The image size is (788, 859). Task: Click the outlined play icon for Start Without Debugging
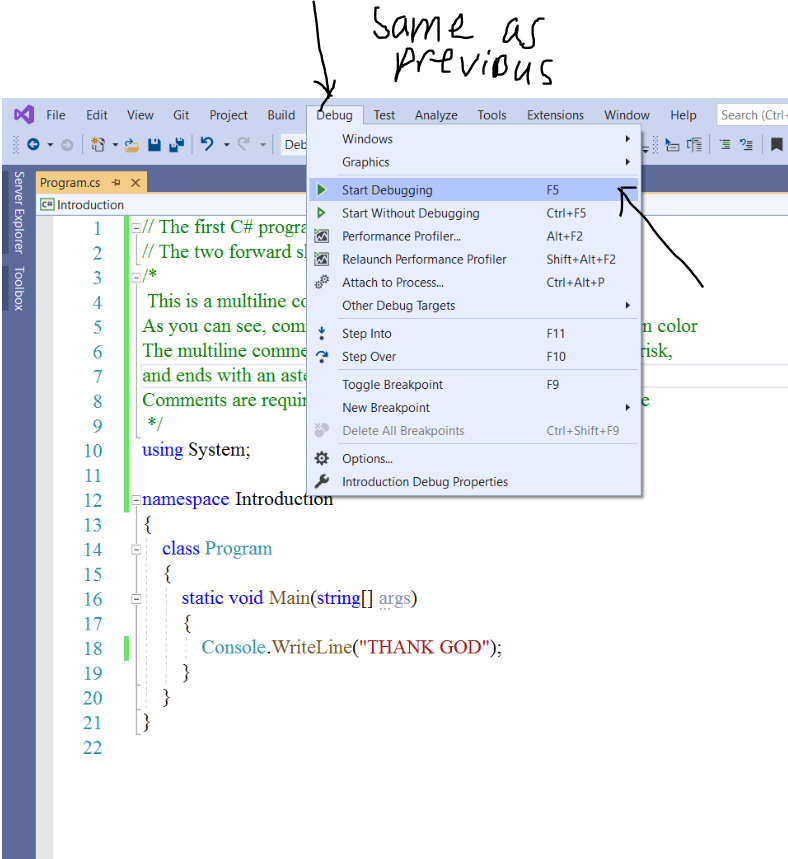pyautogui.click(x=322, y=213)
